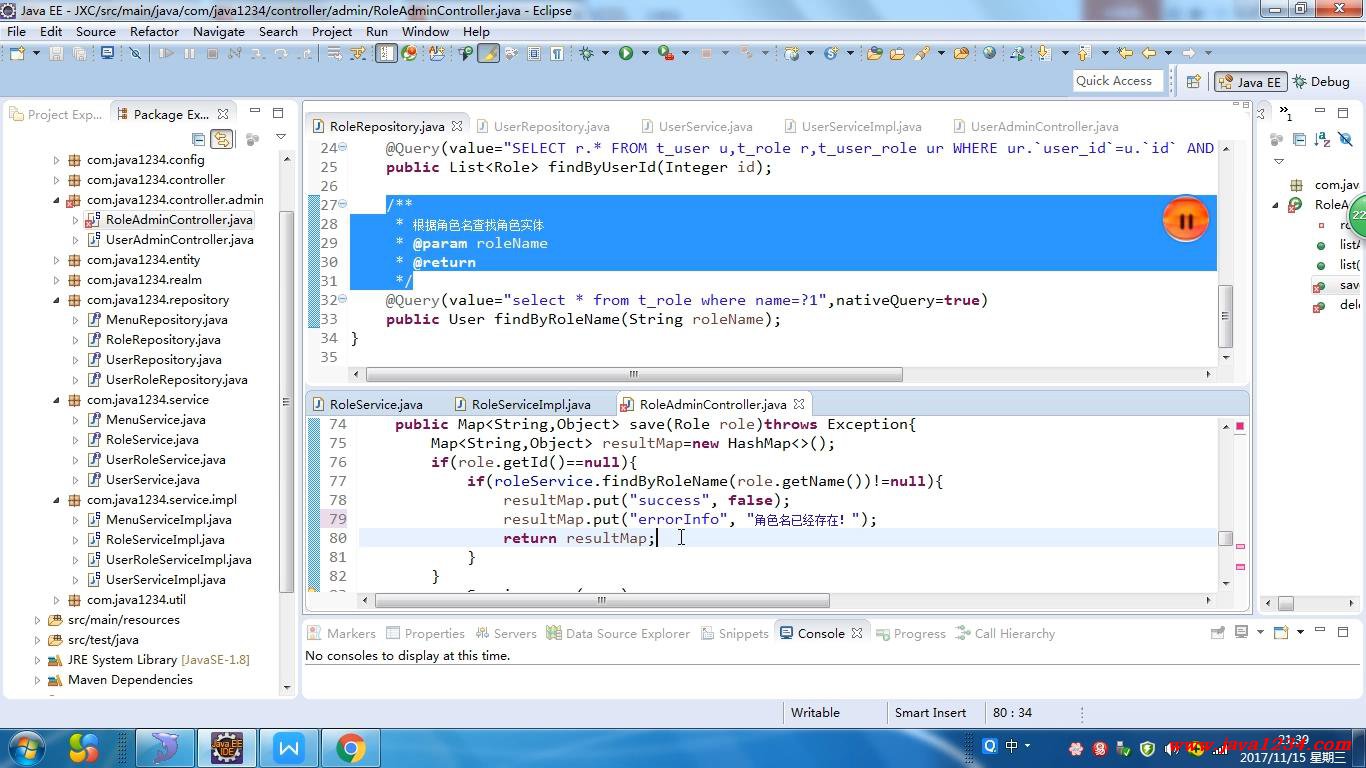Click the Debug bug toolbar icon
The width and height of the screenshot is (1366, 768).
[x=586, y=53]
